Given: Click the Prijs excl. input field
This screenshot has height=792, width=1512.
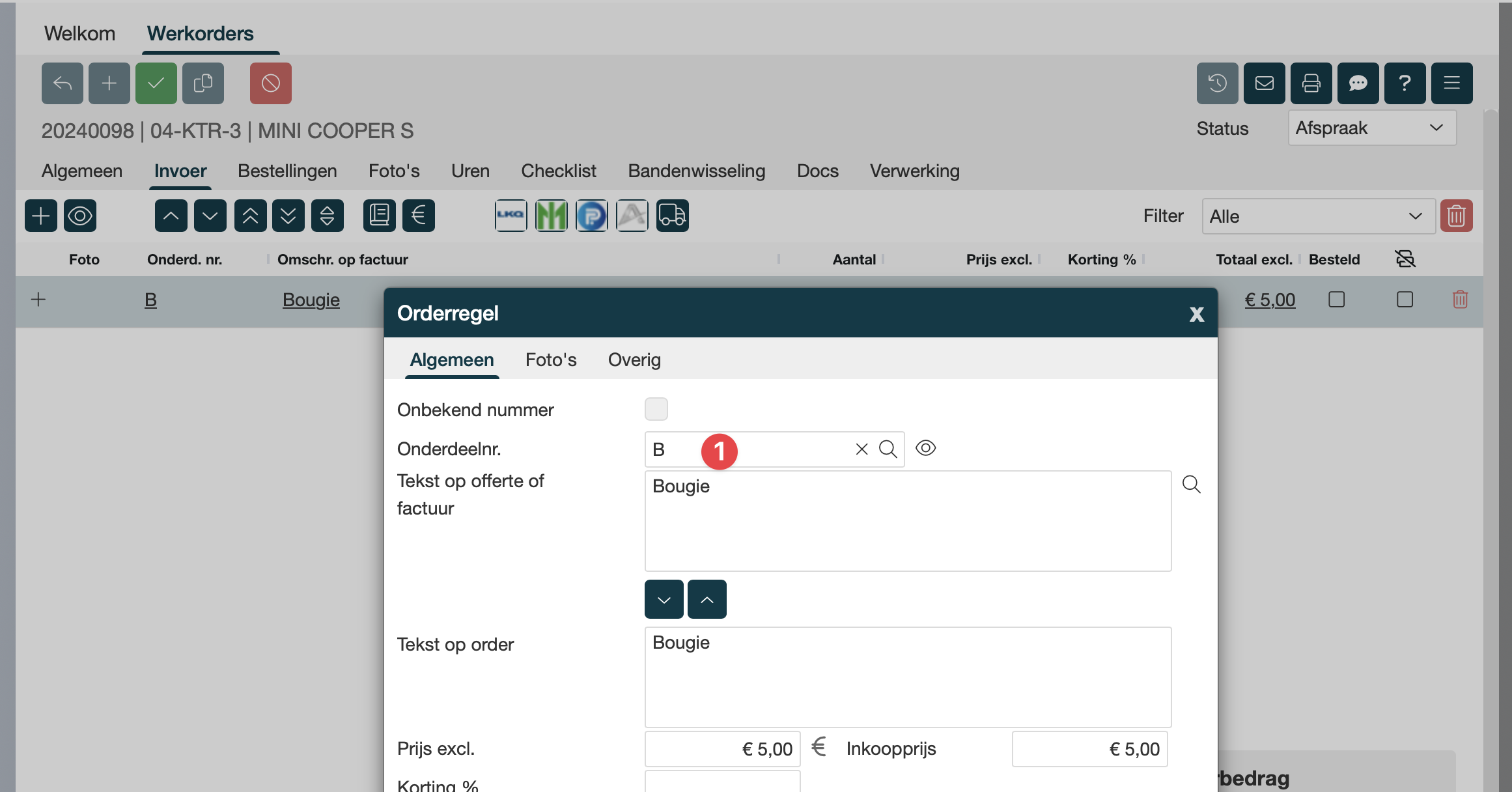Looking at the screenshot, I should pyautogui.click(x=722, y=749).
